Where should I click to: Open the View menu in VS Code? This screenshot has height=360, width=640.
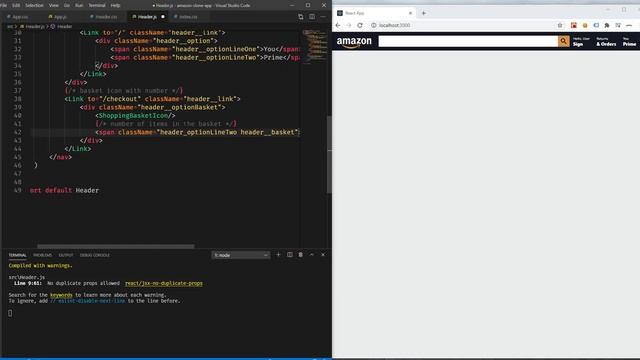tap(54, 5)
